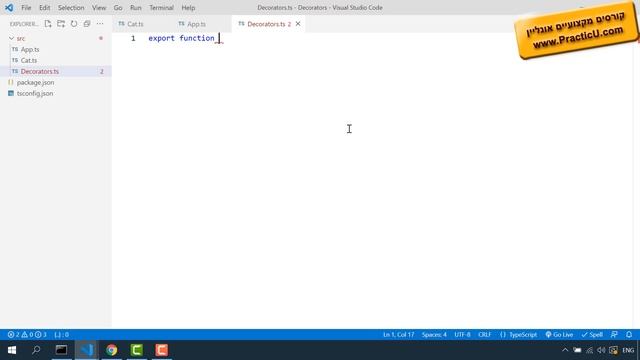Open the Go menu
Viewport: 640px width, 360px height.
118,8
